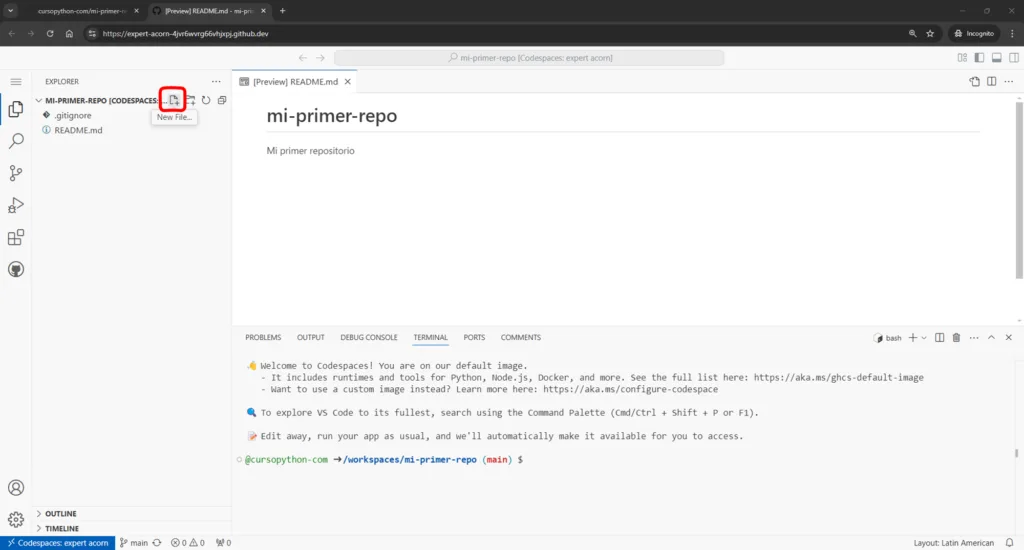Image resolution: width=1024 pixels, height=550 pixels.
Task: Open the Accounts menu icon
Action: [x=16, y=488]
